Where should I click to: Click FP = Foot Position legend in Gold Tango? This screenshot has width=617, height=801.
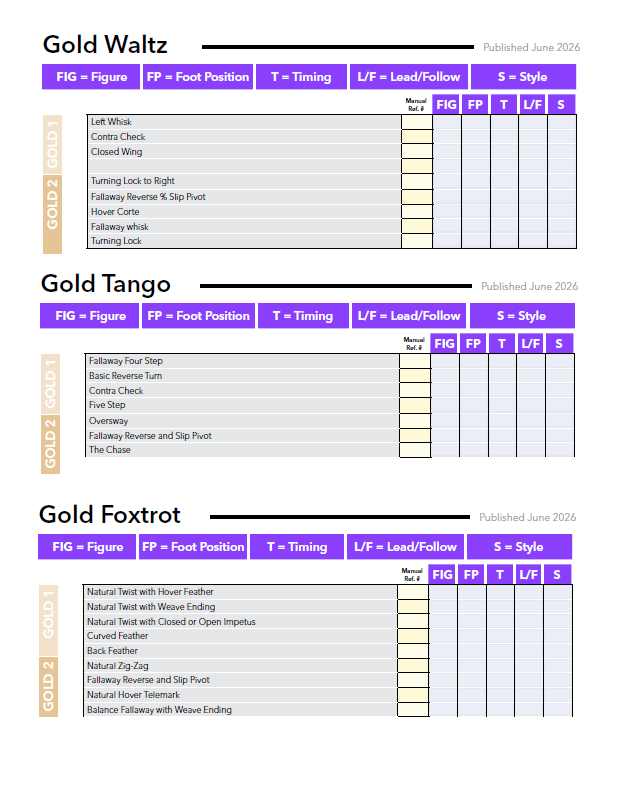point(198,316)
